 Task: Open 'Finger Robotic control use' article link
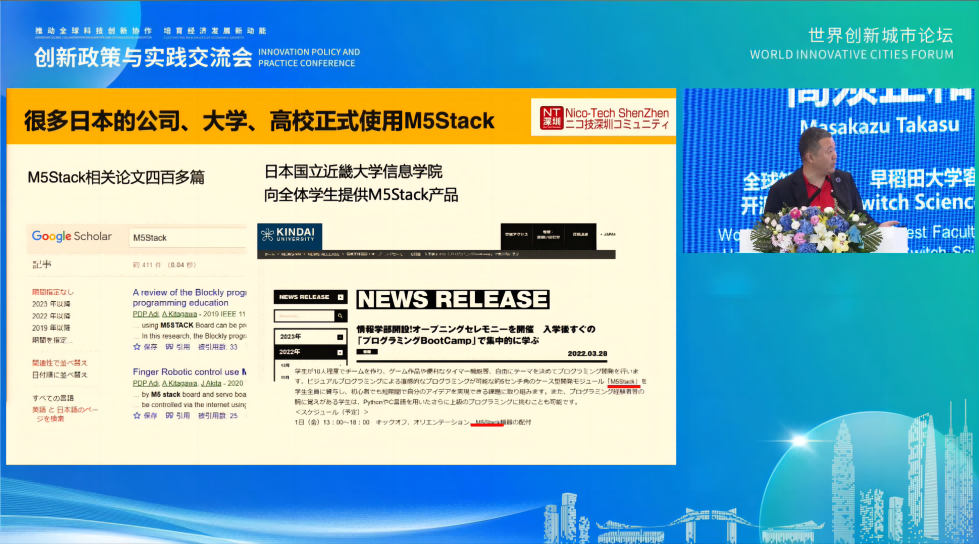coord(189,372)
